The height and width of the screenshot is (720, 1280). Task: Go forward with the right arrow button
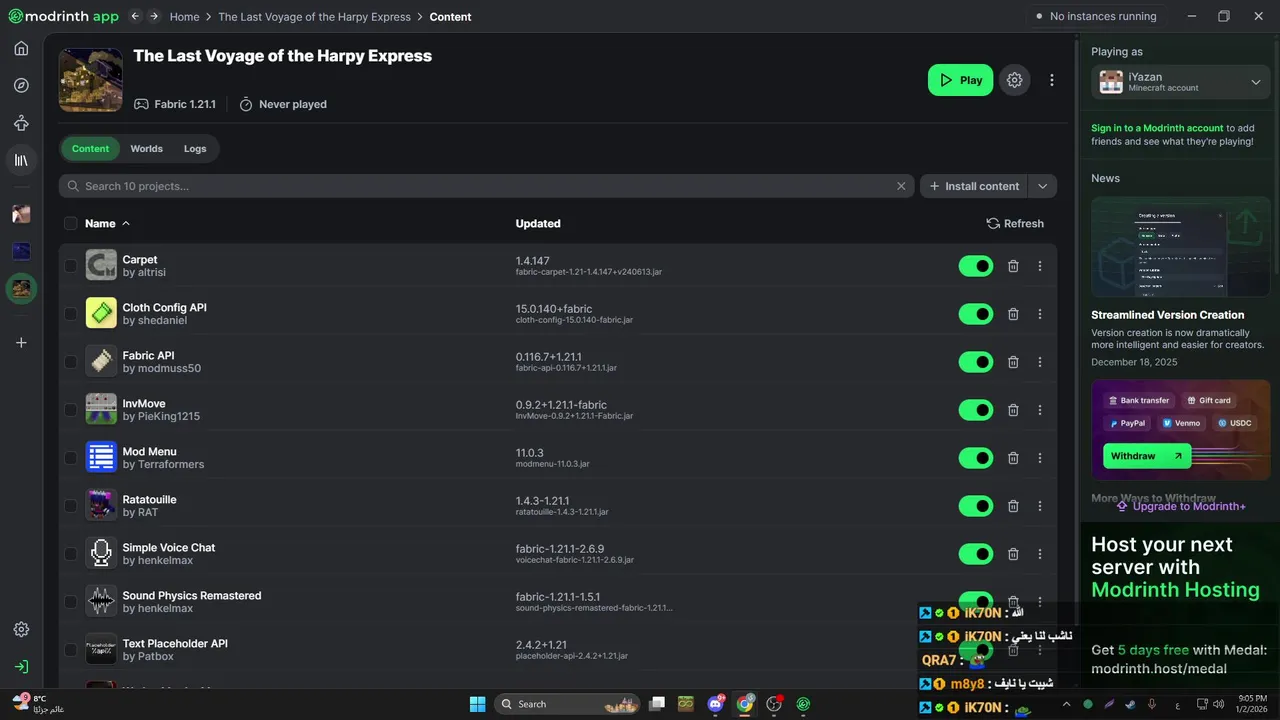pyautogui.click(x=154, y=16)
